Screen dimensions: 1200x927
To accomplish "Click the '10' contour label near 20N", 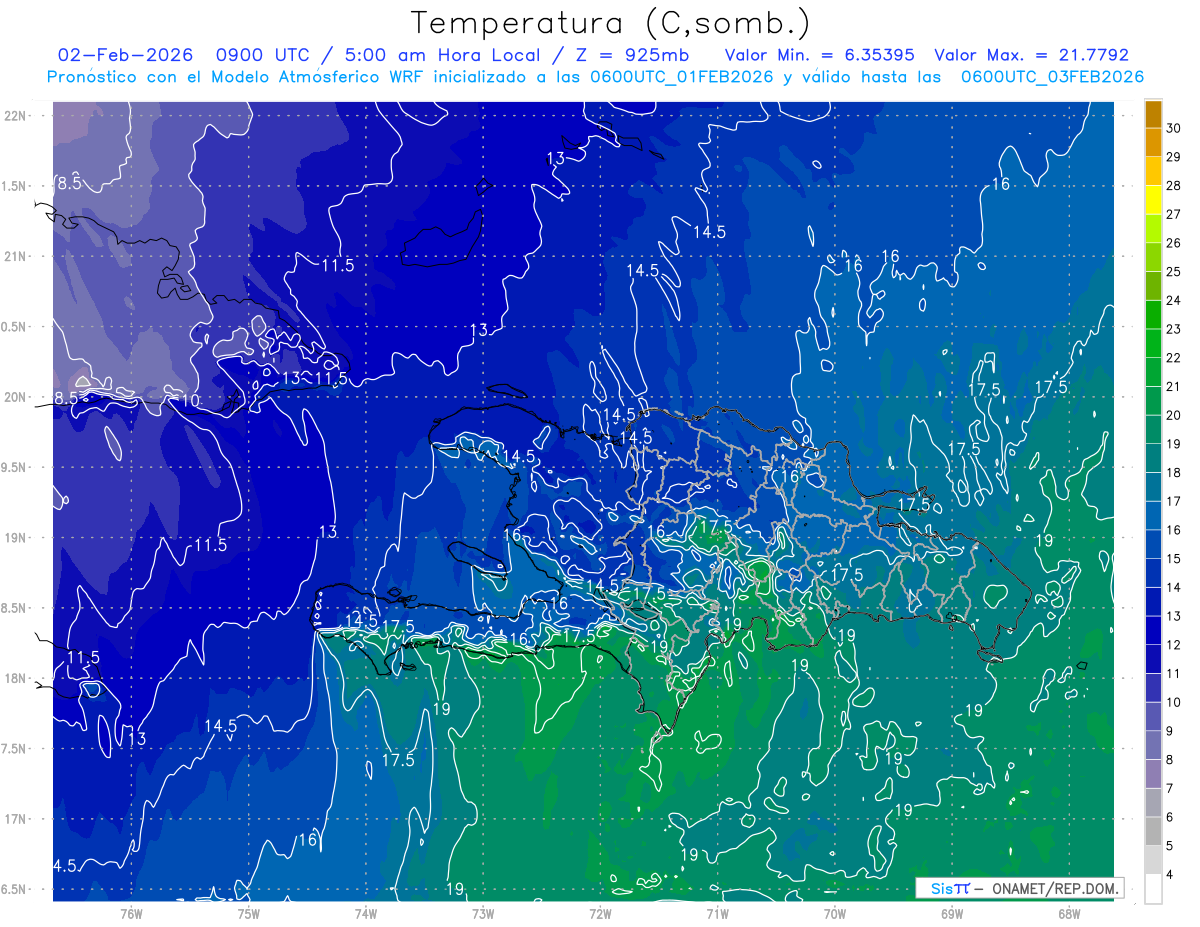I will (190, 401).
